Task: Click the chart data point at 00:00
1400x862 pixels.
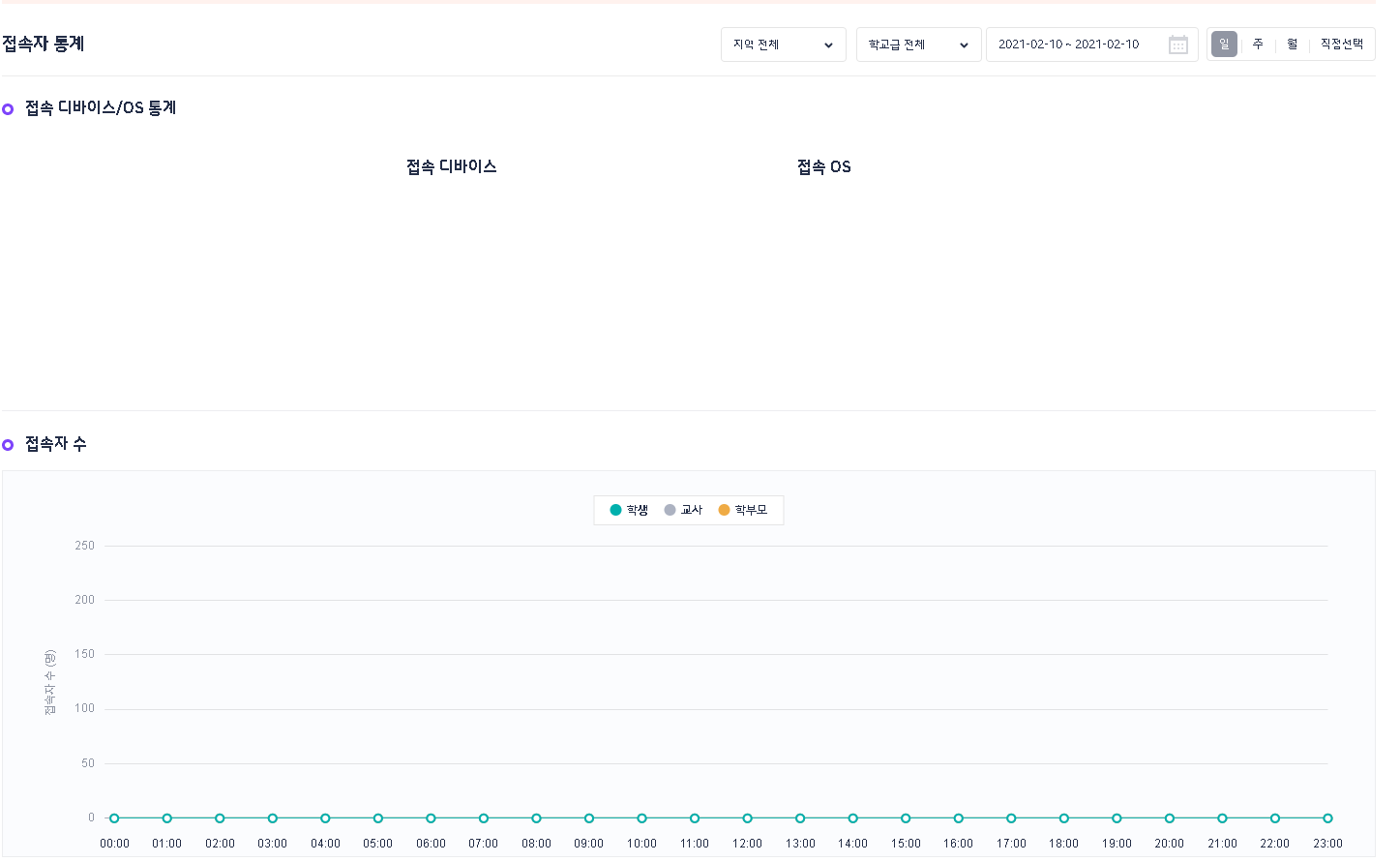Action: tap(114, 818)
